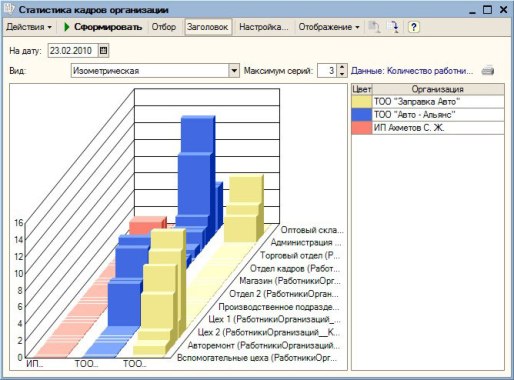
Task: Open the Отбор filter panel
Action: [x=164, y=27]
